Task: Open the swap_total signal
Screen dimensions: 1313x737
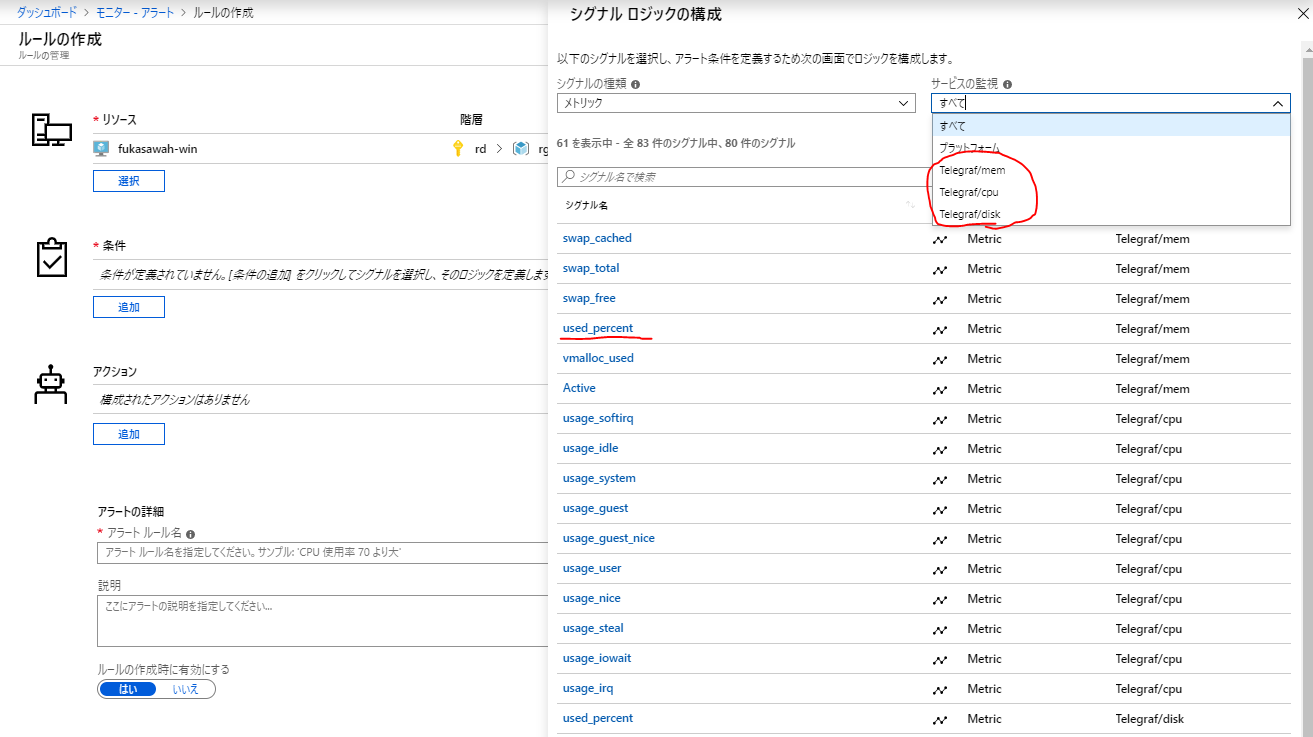Action: [591, 268]
